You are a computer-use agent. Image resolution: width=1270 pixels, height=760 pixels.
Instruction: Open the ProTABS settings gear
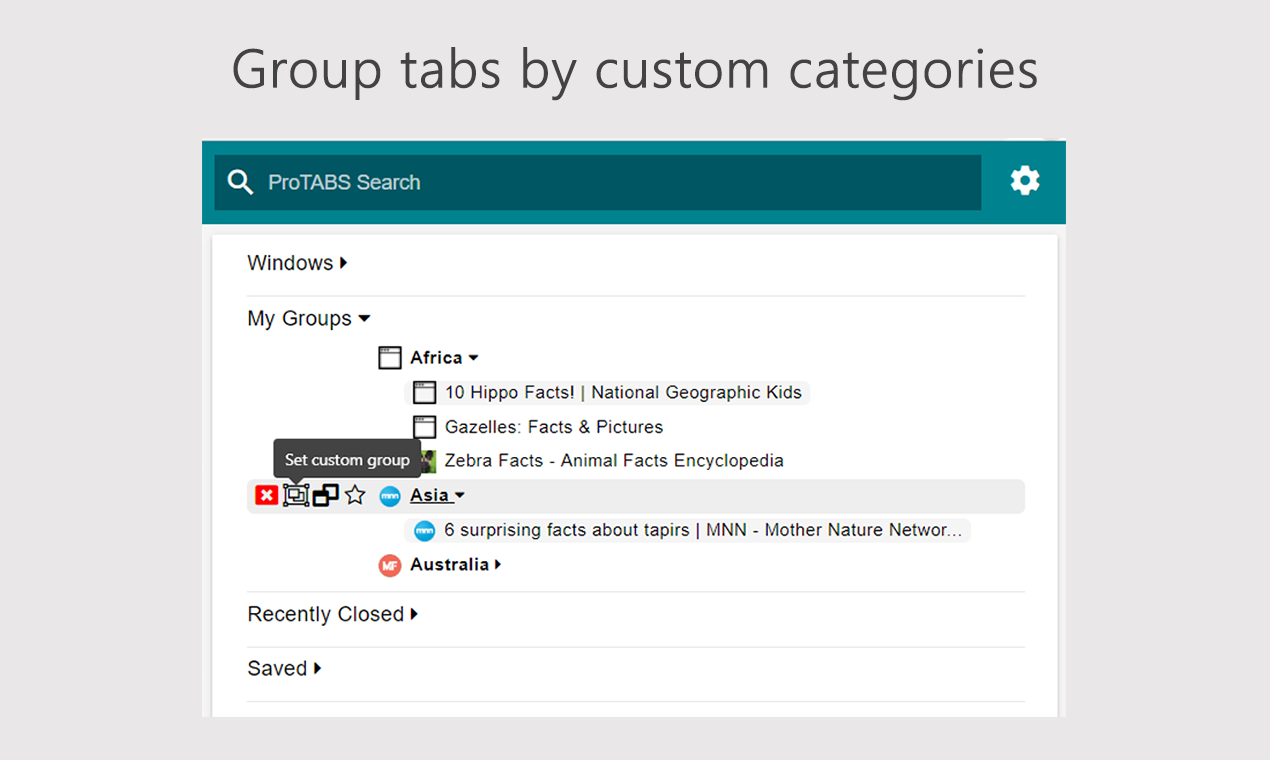click(x=1025, y=181)
